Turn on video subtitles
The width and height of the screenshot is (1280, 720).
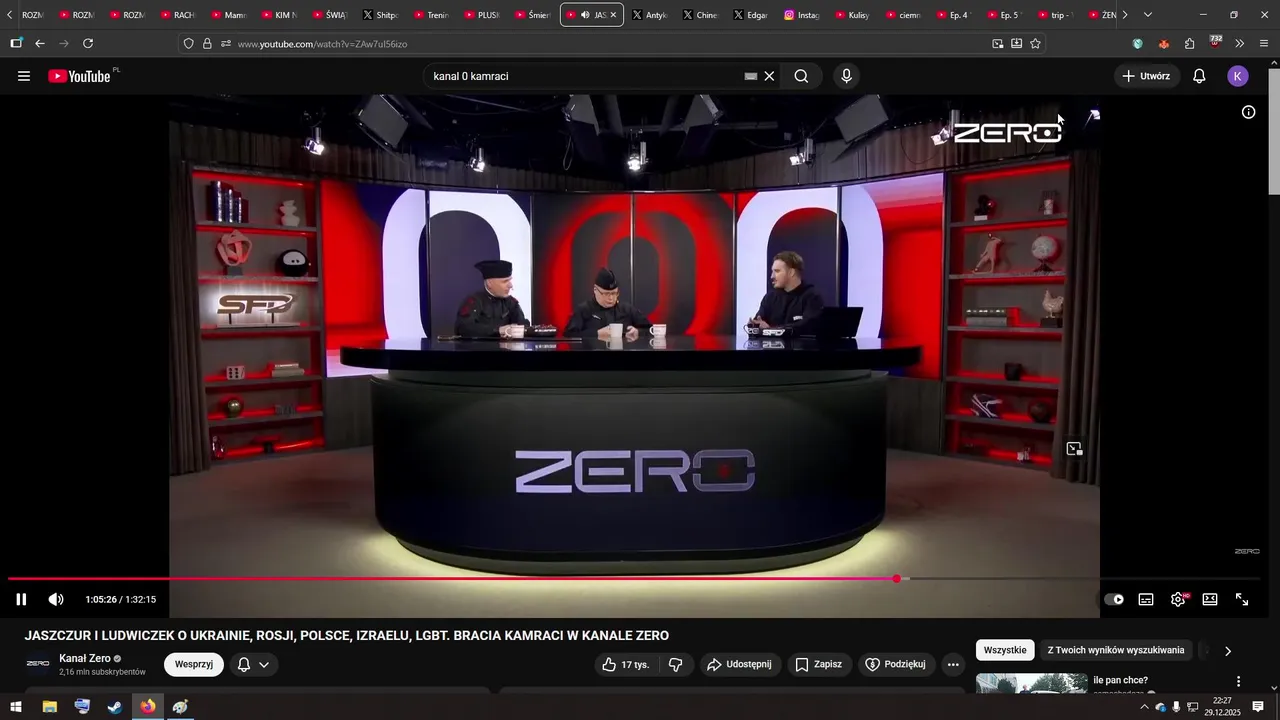pyautogui.click(x=1146, y=599)
